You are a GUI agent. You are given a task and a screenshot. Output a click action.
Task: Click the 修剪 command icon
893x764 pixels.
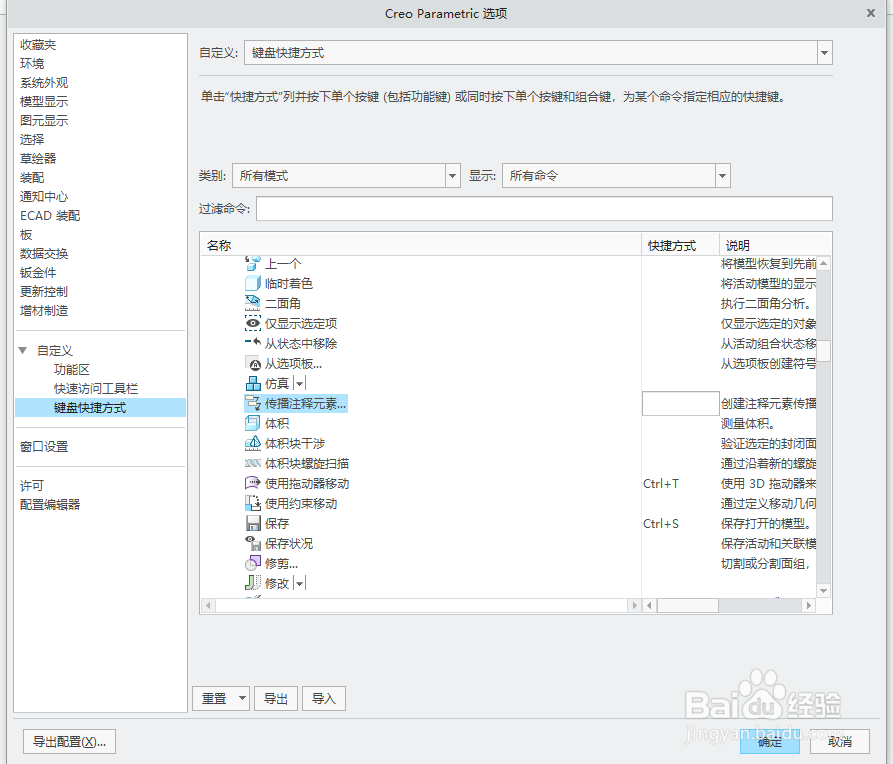click(x=253, y=563)
